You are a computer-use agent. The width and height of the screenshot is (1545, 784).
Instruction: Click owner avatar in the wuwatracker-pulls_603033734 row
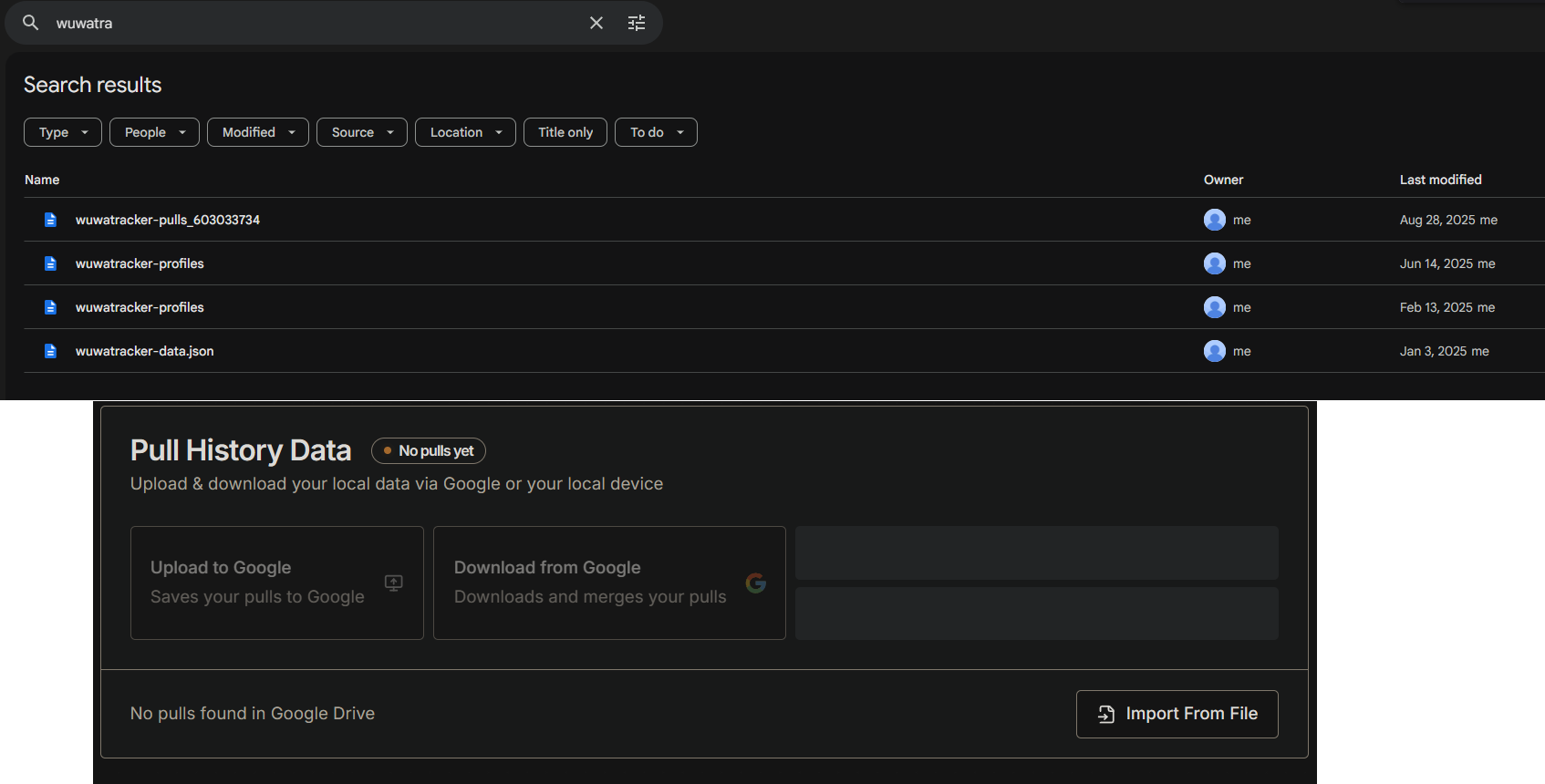[x=1215, y=220]
